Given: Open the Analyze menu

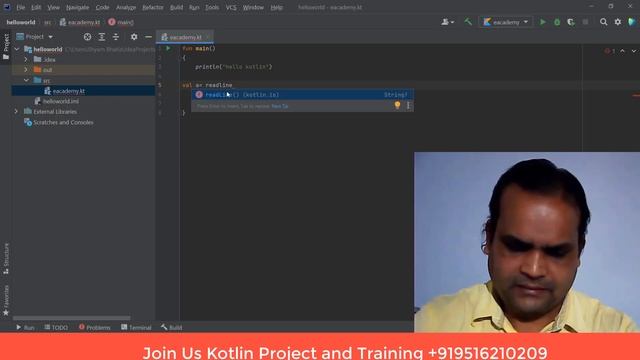Looking at the screenshot, I should pyautogui.click(x=126, y=7).
